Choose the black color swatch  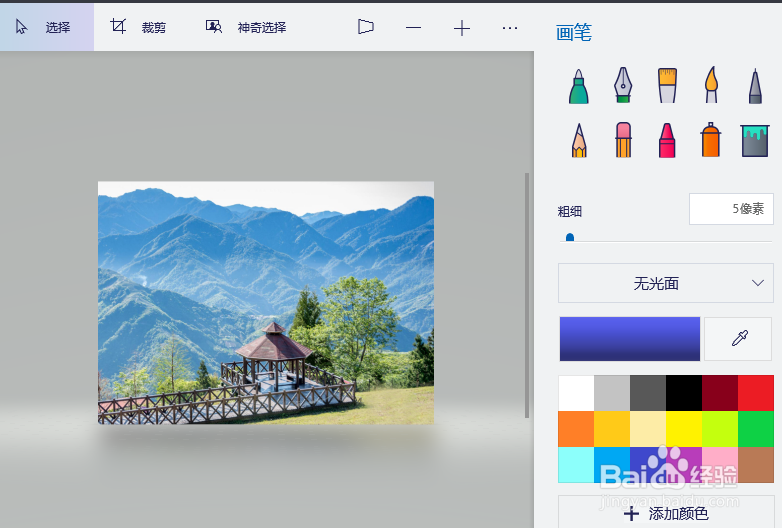[684, 393]
